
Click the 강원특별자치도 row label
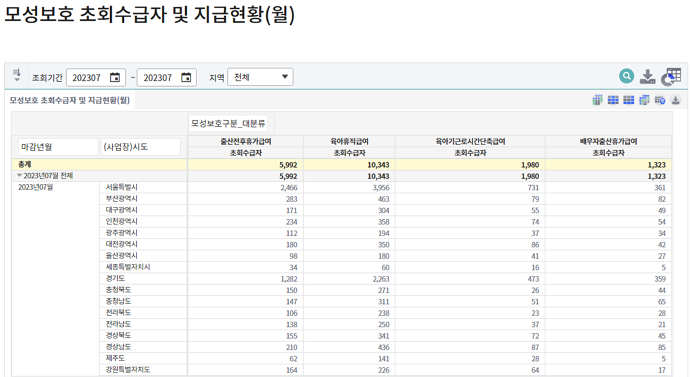click(128, 370)
